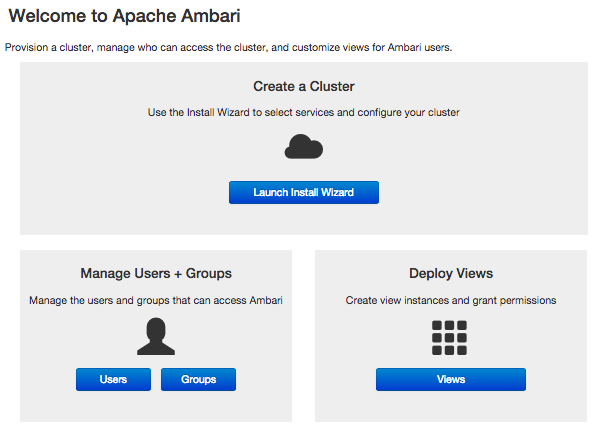
Task: Select the Manage Users + Groups heading
Action: [x=155, y=273]
